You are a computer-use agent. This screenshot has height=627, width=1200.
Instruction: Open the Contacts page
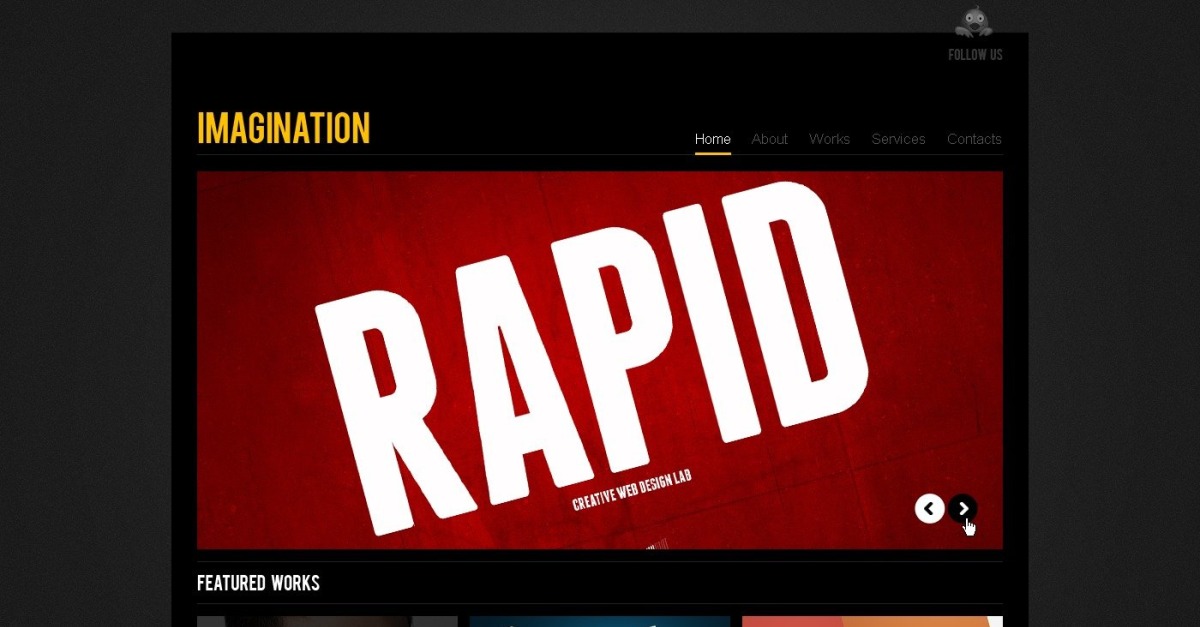click(975, 139)
